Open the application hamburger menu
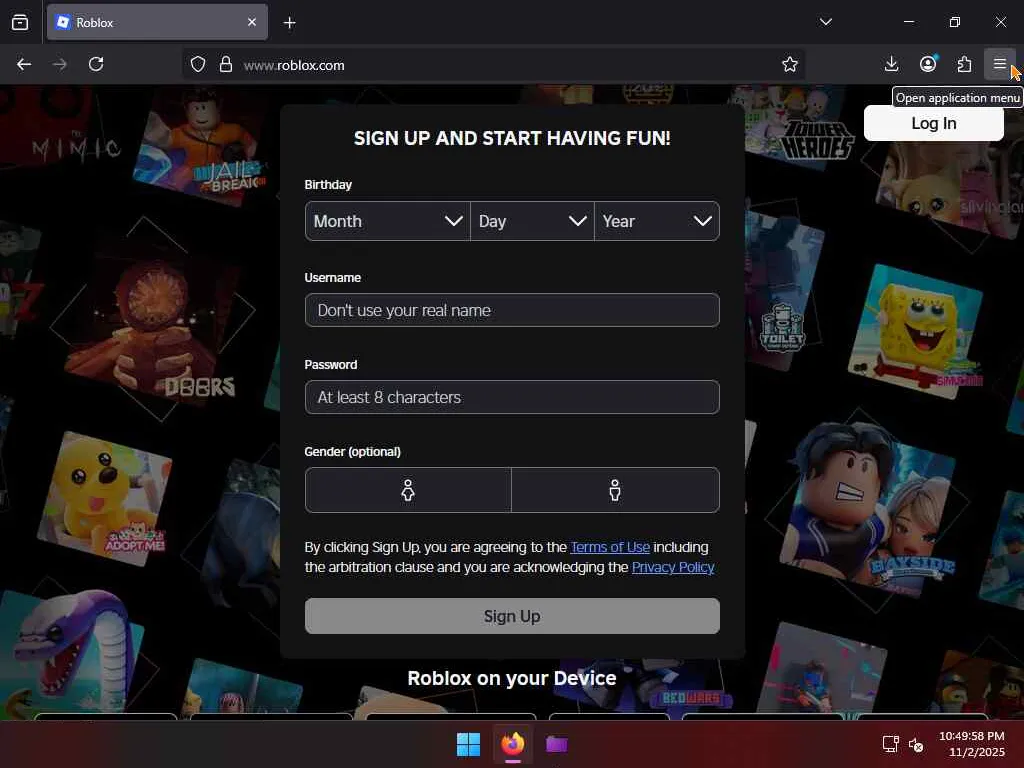The image size is (1024, 768). (999, 64)
